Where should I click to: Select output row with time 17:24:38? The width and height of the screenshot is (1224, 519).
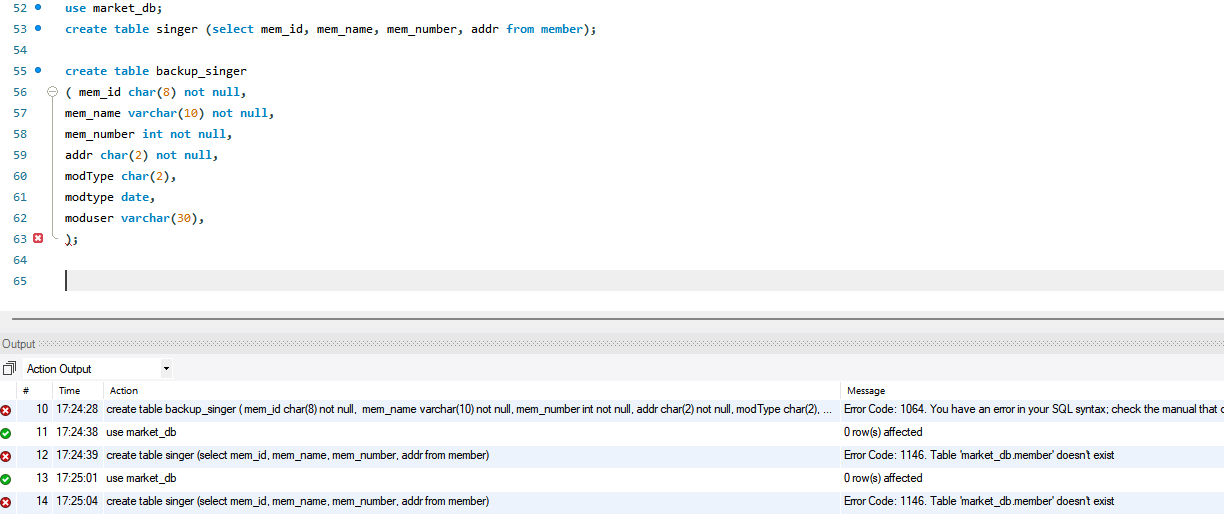point(78,432)
